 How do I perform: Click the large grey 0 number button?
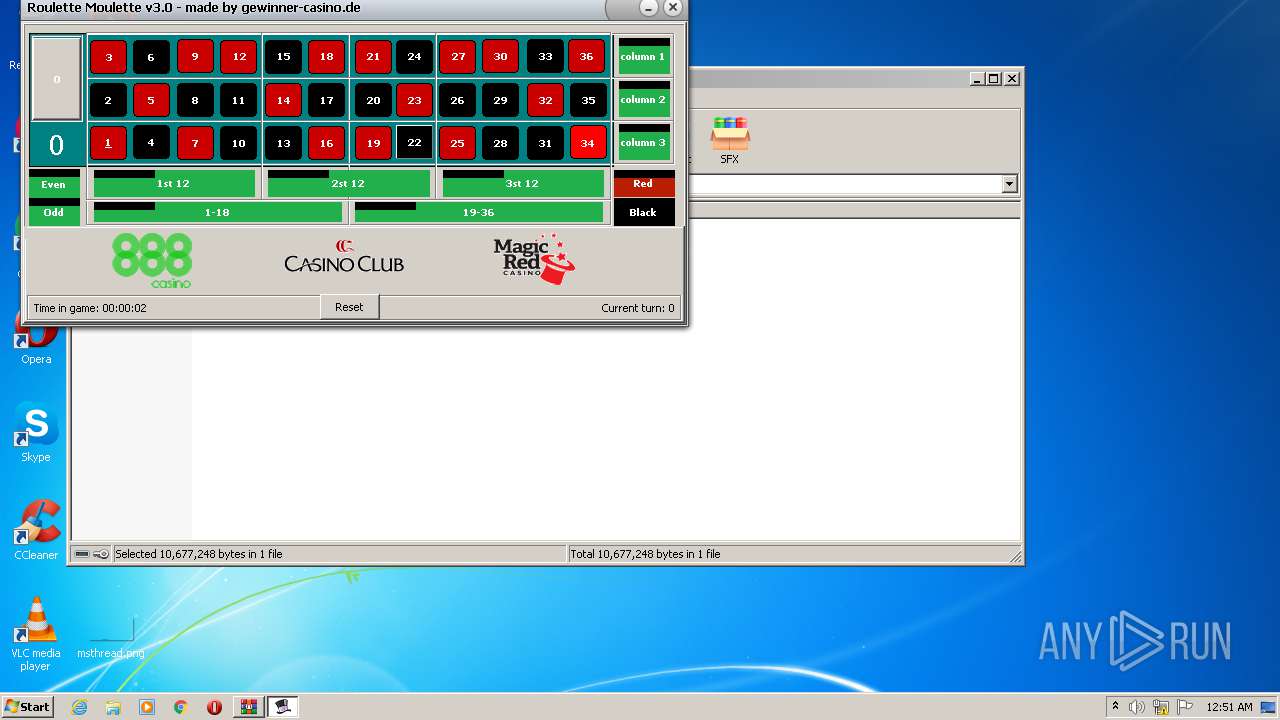click(x=56, y=79)
